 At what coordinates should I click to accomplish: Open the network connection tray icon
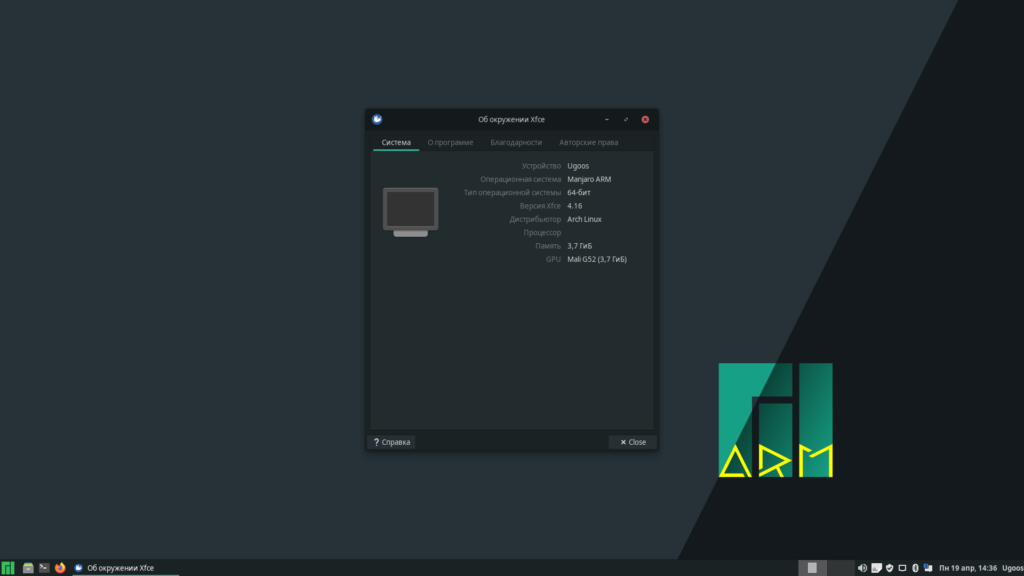927,568
